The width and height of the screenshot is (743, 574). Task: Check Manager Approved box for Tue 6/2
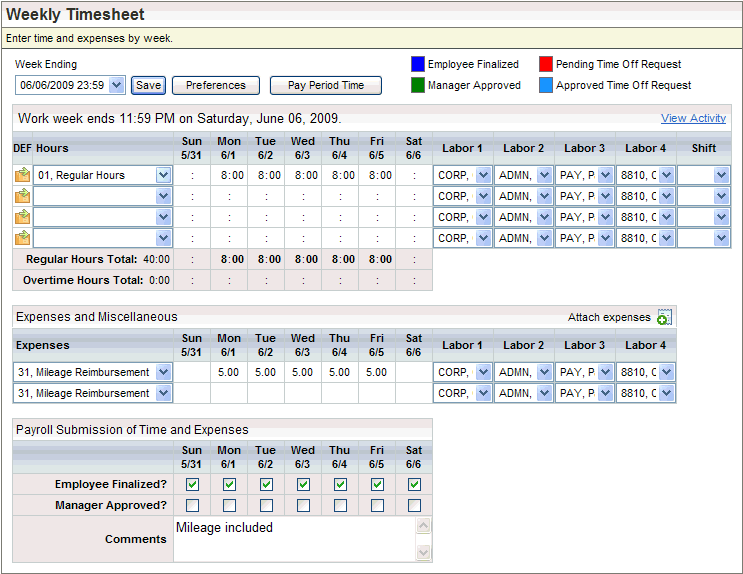point(266,505)
